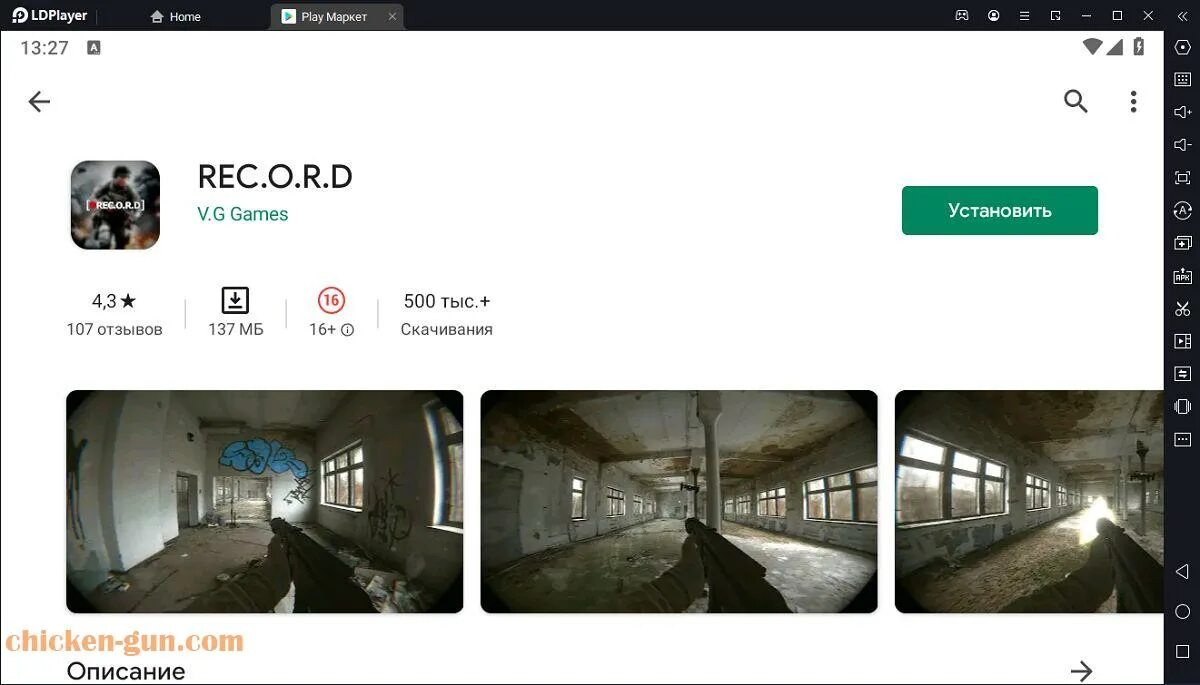Click the Android recent apps square
Image resolution: width=1200 pixels, height=685 pixels.
(x=1182, y=651)
